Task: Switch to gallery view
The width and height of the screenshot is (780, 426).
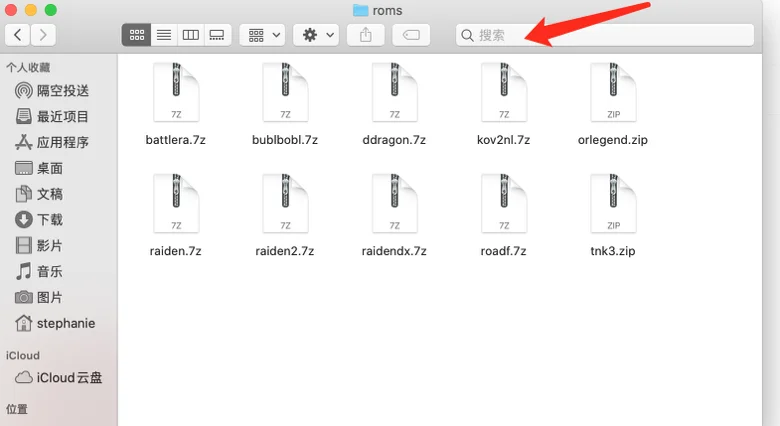Action: click(217, 35)
